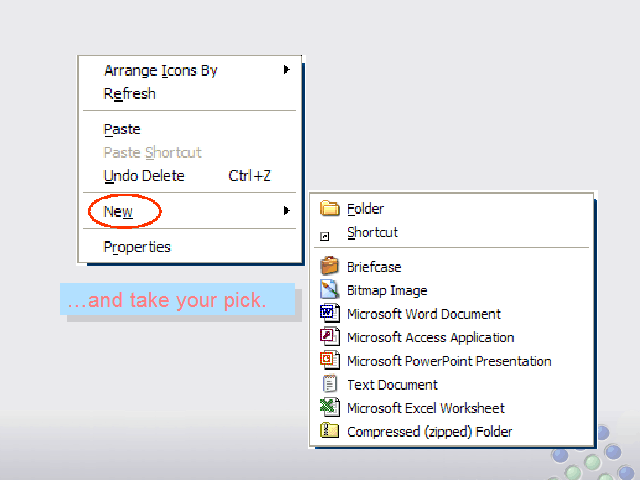This screenshot has height=480, width=640.
Task: Click the Microsoft Access Application icon
Action: pos(329,337)
